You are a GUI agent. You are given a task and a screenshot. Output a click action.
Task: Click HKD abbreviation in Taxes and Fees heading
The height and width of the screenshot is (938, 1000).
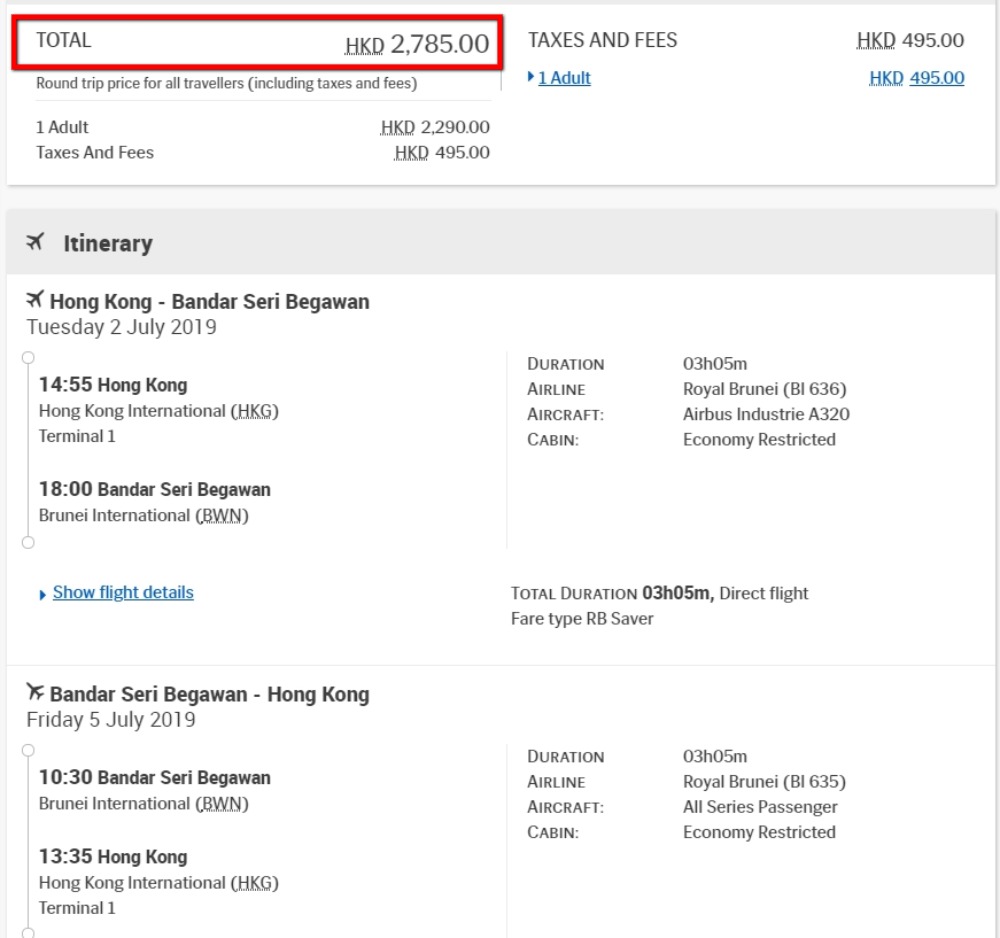coord(876,41)
